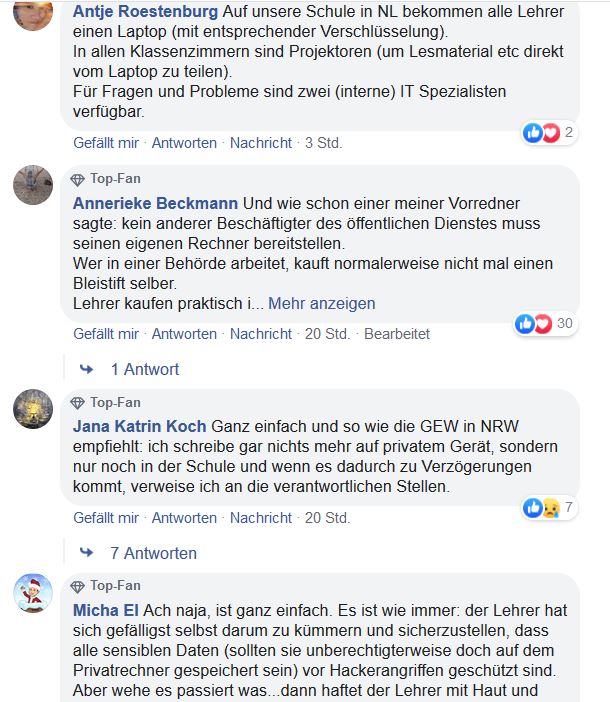
Task: Open Micha El's Santa avatar
Action: pos(33,593)
